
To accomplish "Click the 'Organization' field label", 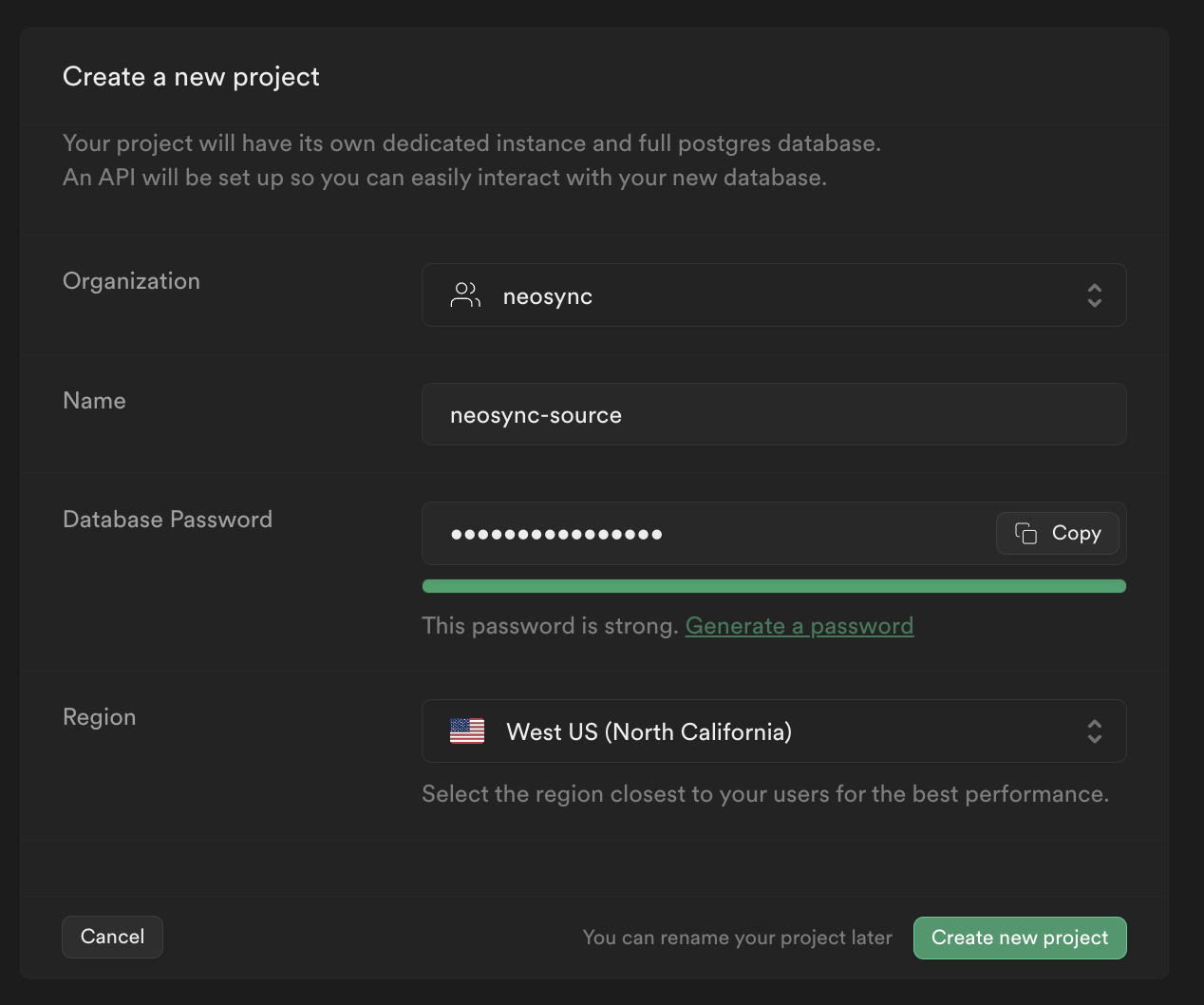I will click(131, 281).
